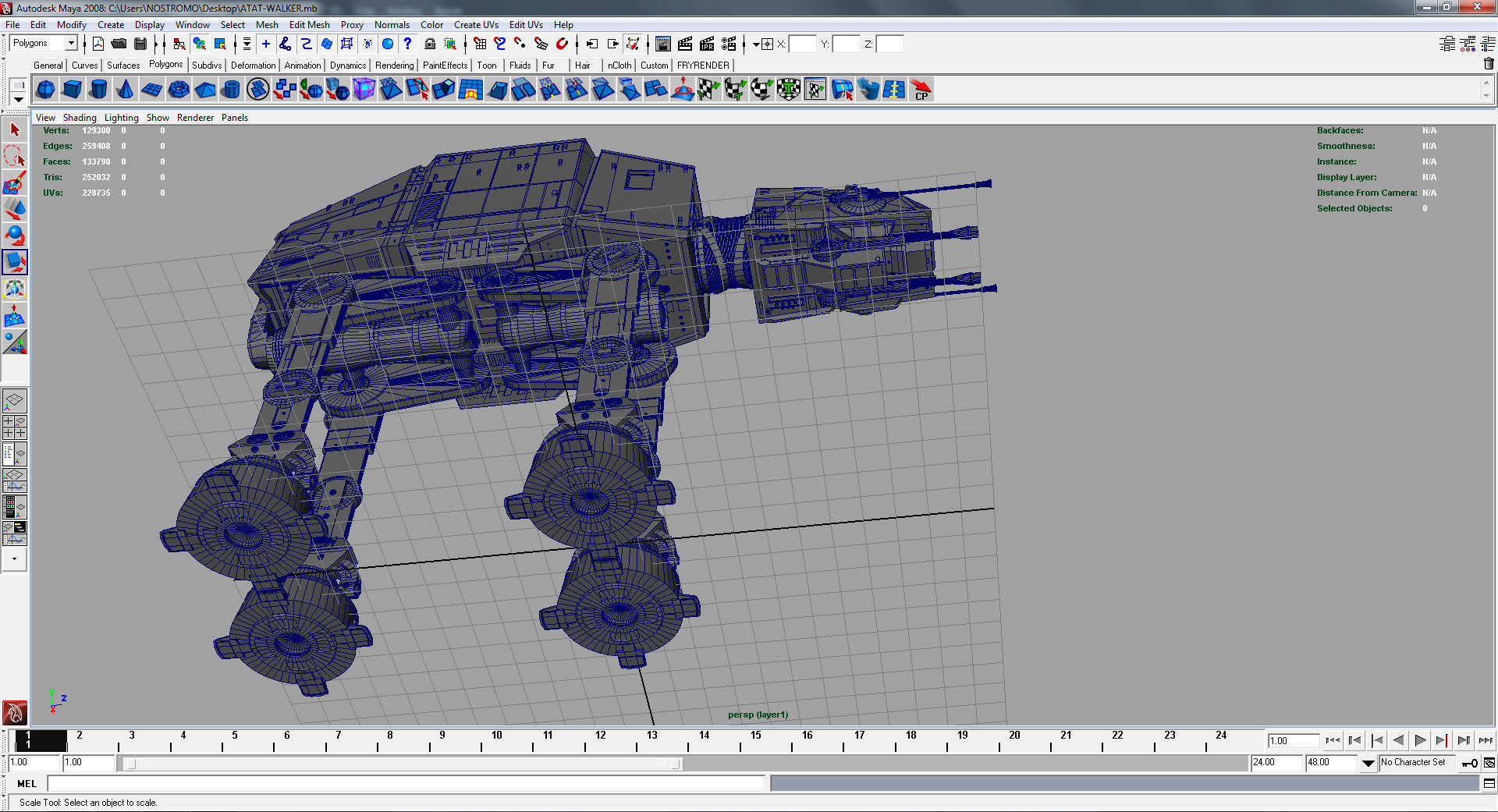Image resolution: width=1498 pixels, height=812 pixels.
Task: Switch to four view layout
Action: [15, 427]
